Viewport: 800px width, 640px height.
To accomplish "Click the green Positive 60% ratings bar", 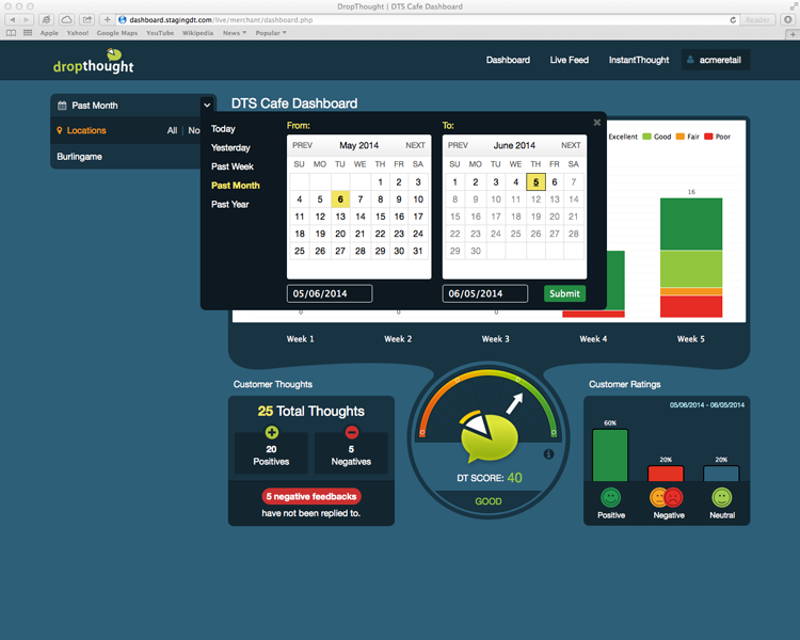I will click(x=610, y=455).
